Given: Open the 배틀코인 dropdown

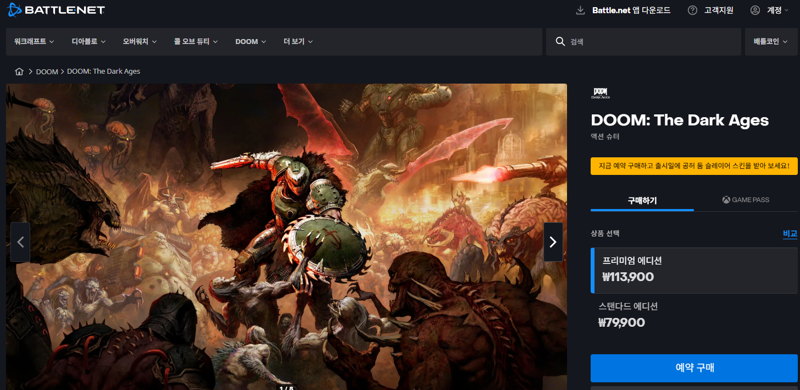Looking at the screenshot, I should (x=771, y=42).
